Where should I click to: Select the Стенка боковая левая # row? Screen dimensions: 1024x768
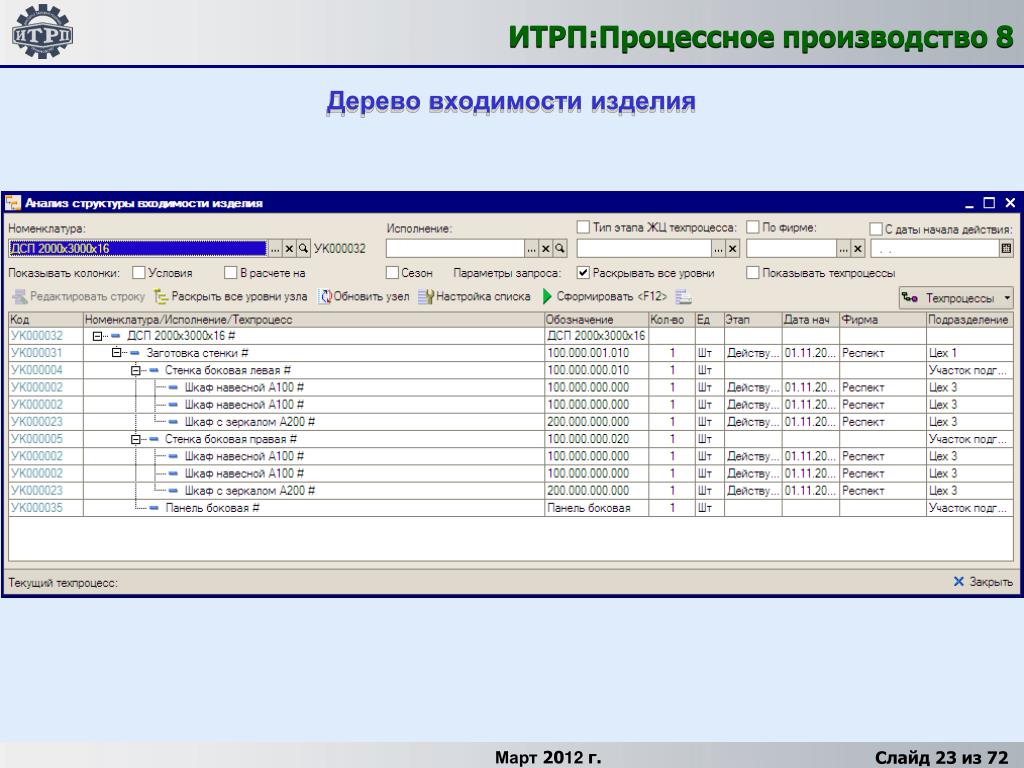coord(511,370)
